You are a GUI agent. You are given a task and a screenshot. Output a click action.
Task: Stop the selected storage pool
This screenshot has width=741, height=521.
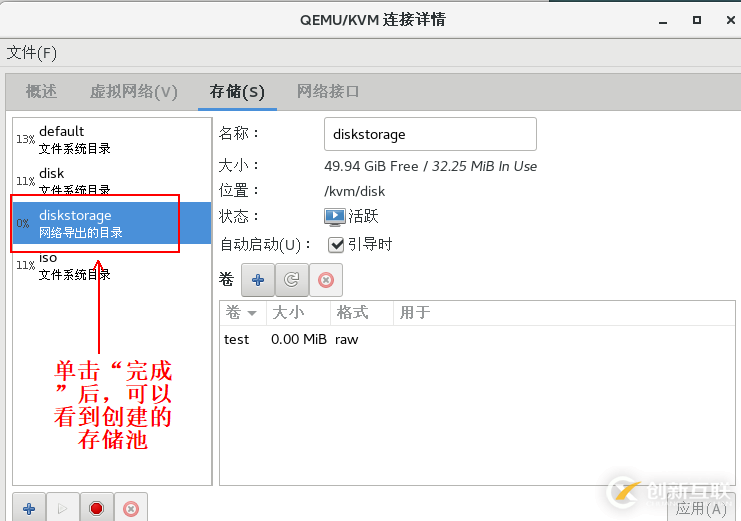[x=96, y=508]
